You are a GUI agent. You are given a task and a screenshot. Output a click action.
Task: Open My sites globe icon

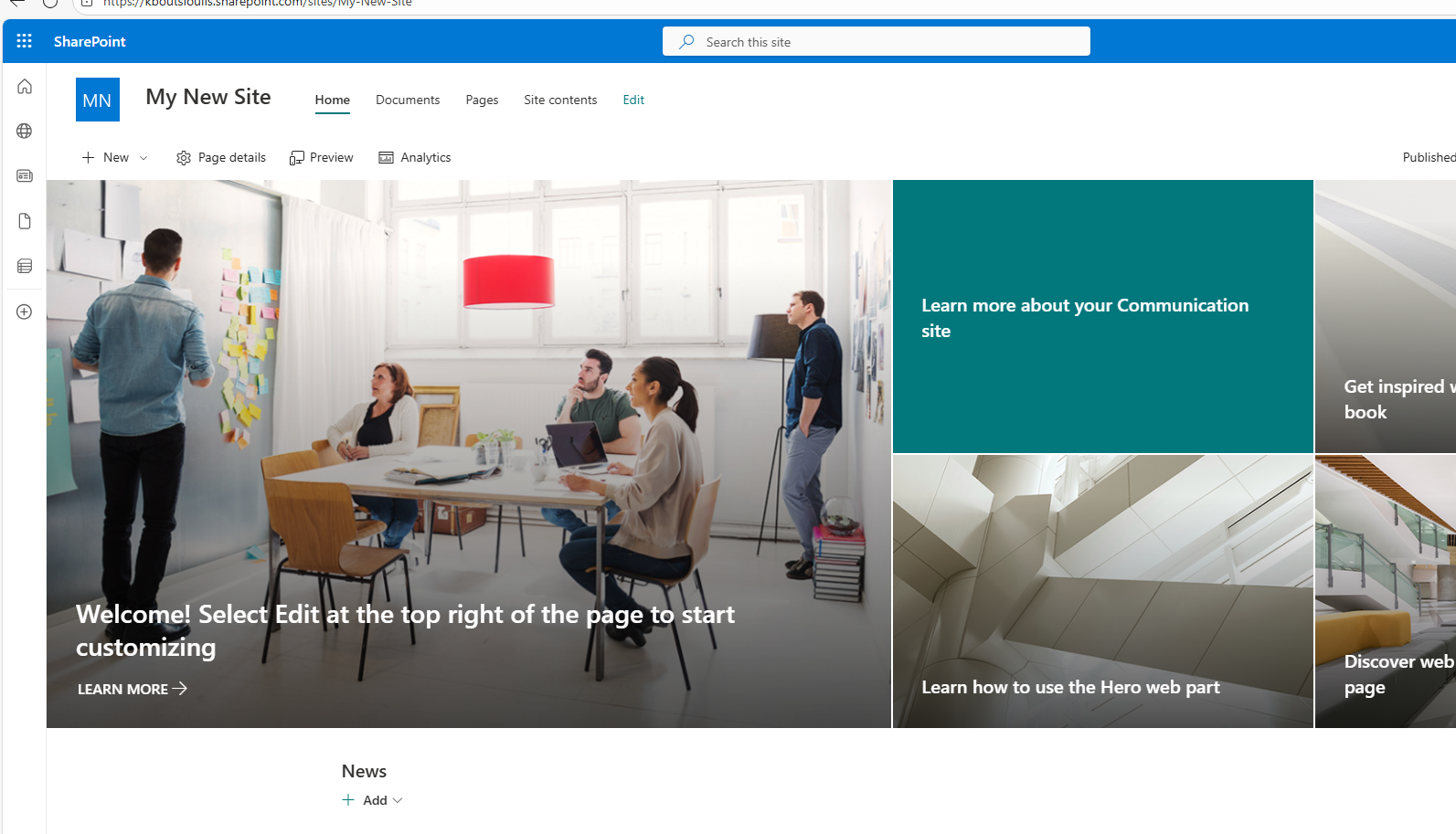click(x=25, y=132)
